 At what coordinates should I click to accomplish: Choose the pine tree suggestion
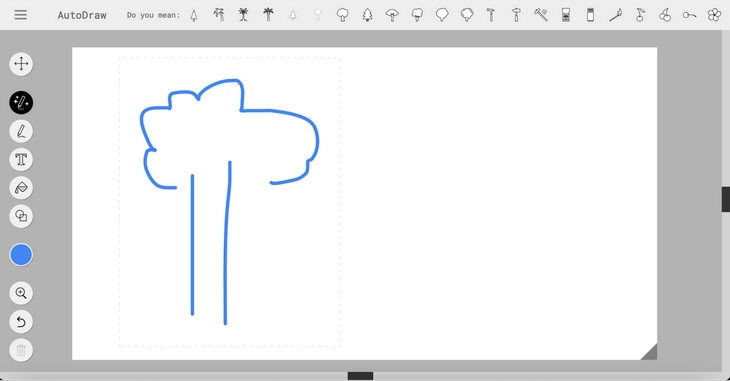tap(367, 15)
